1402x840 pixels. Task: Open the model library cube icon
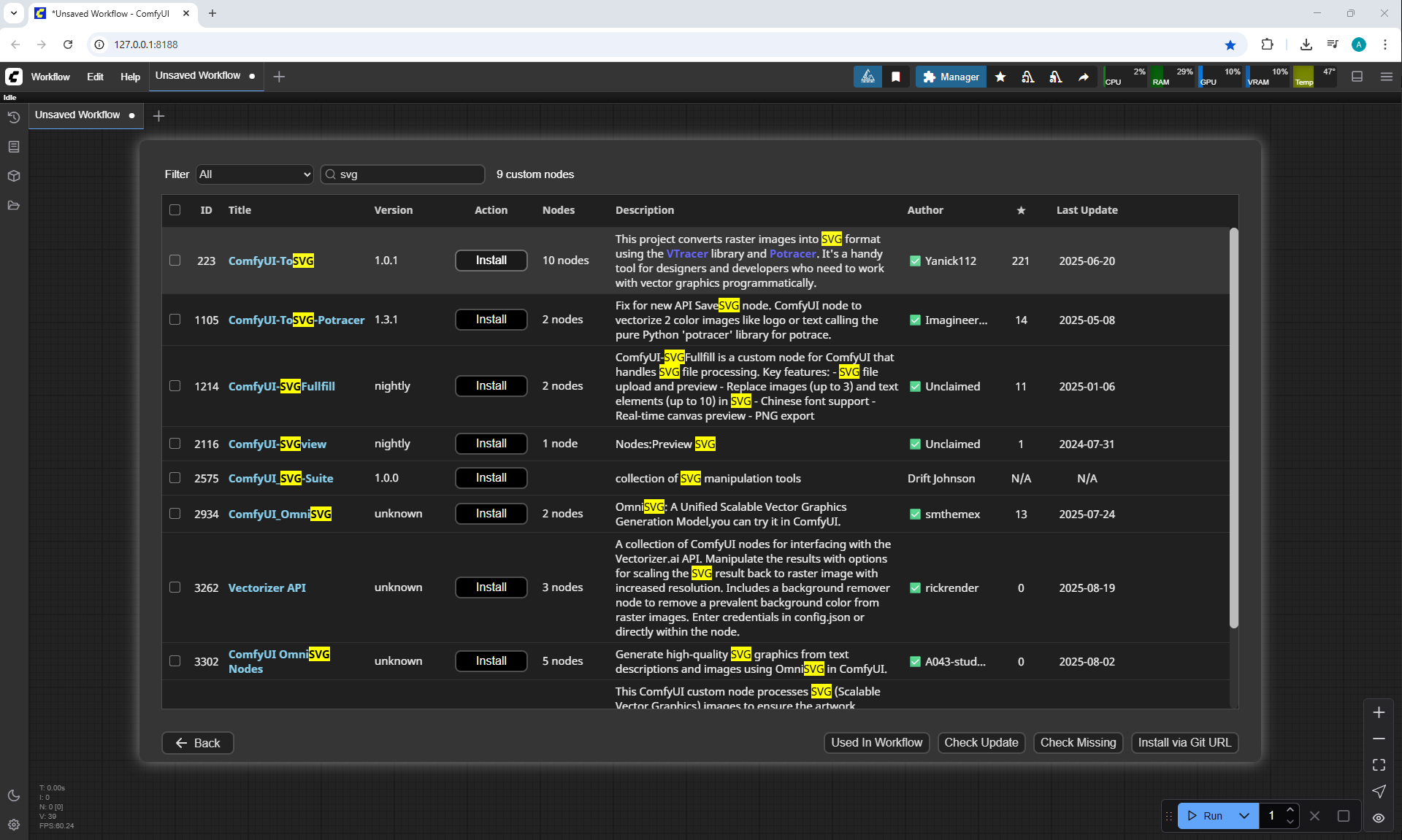pyautogui.click(x=14, y=176)
